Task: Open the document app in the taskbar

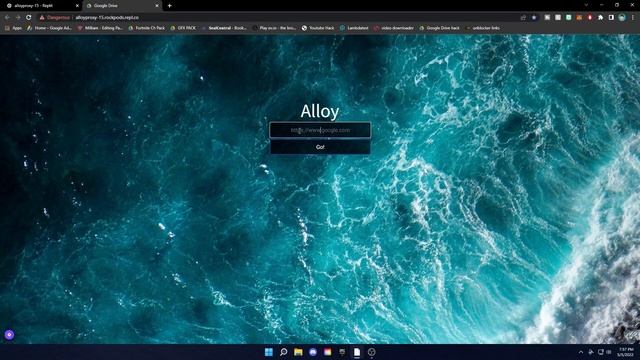Action: pos(357,352)
